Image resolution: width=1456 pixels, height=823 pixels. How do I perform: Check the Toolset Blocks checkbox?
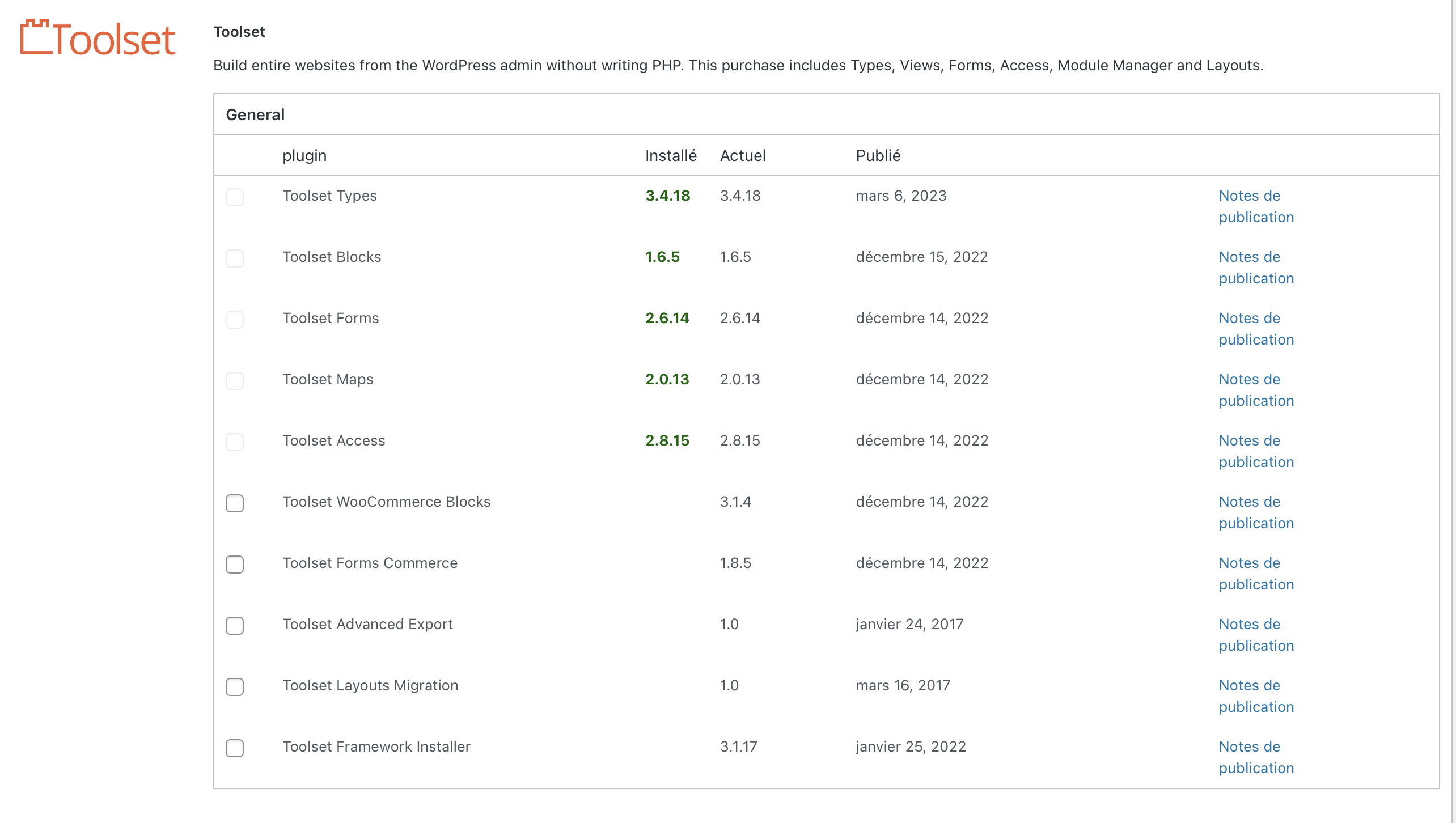coord(235,258)
